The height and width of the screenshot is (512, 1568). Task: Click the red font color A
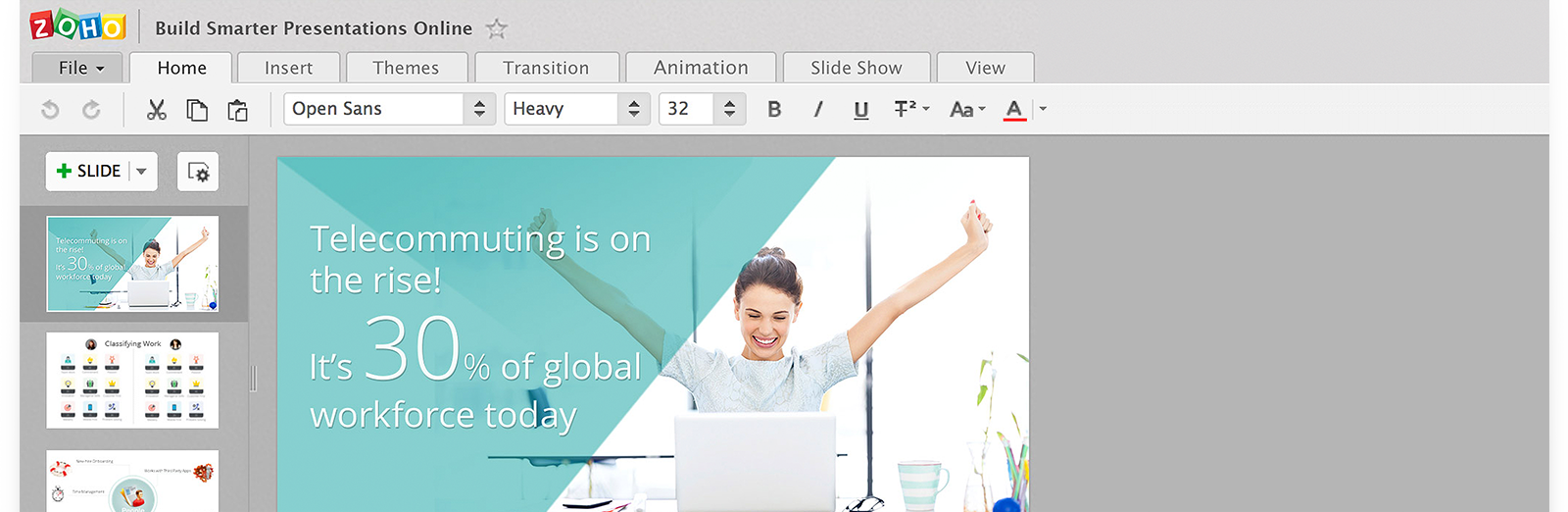pyautogui.click(x=1014, y=109)
